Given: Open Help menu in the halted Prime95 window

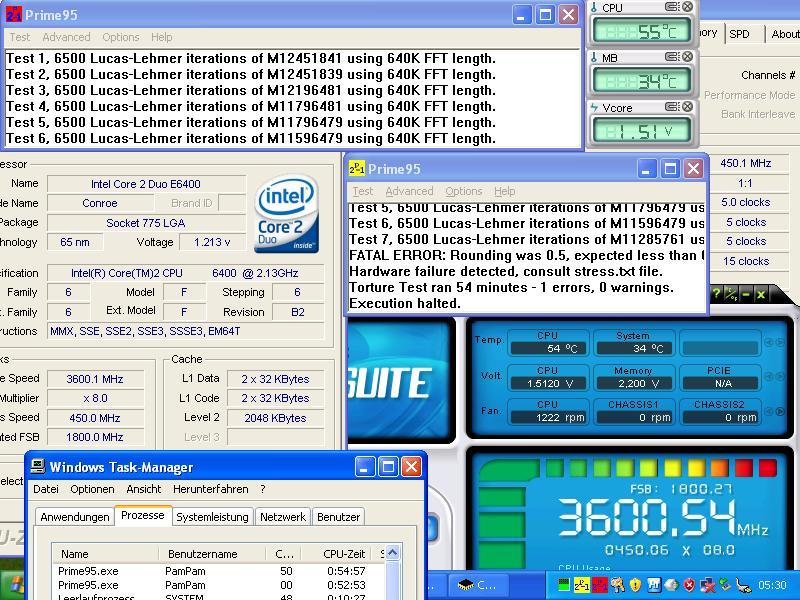Looking at the screenshot, I should click(x=504, y=191).
